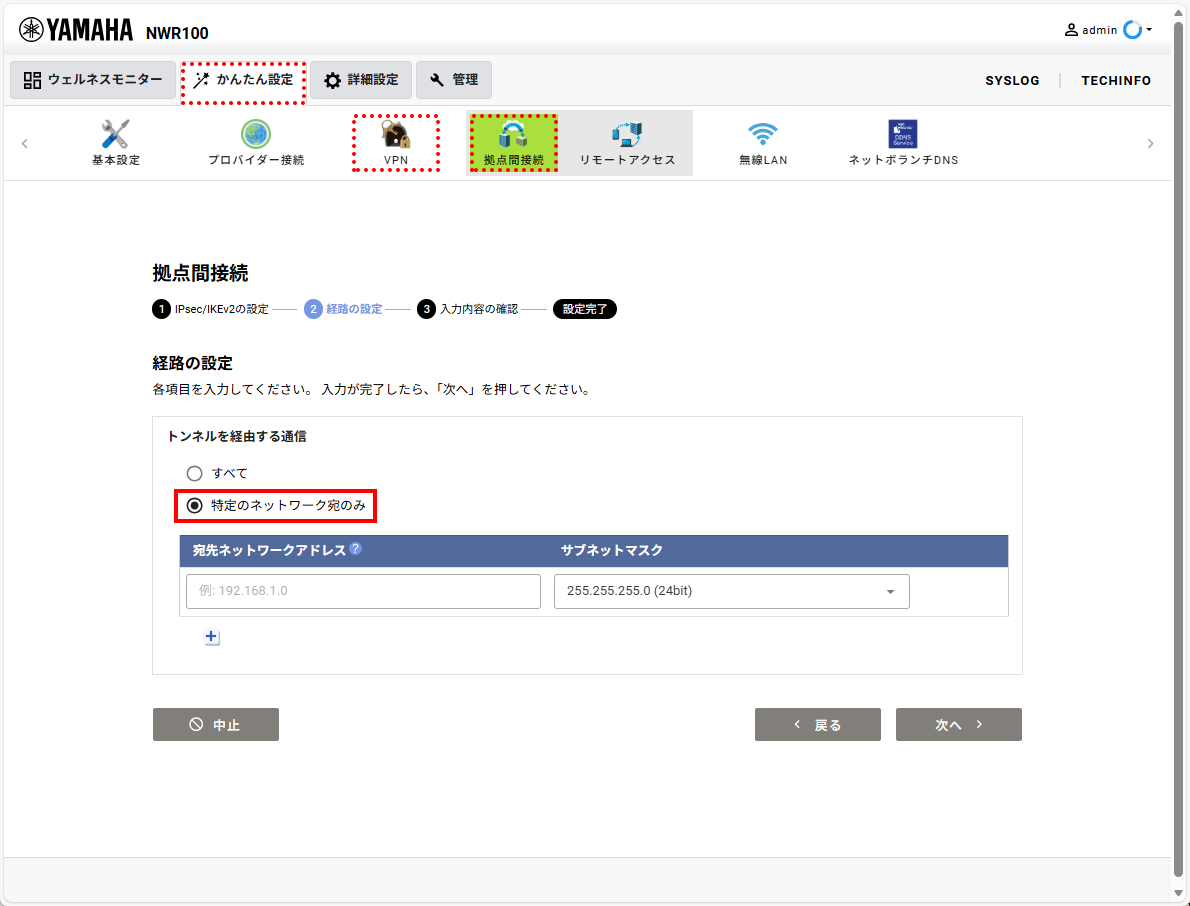Open the 基本設定 tools icon
1190x906 pixels.
115,134
